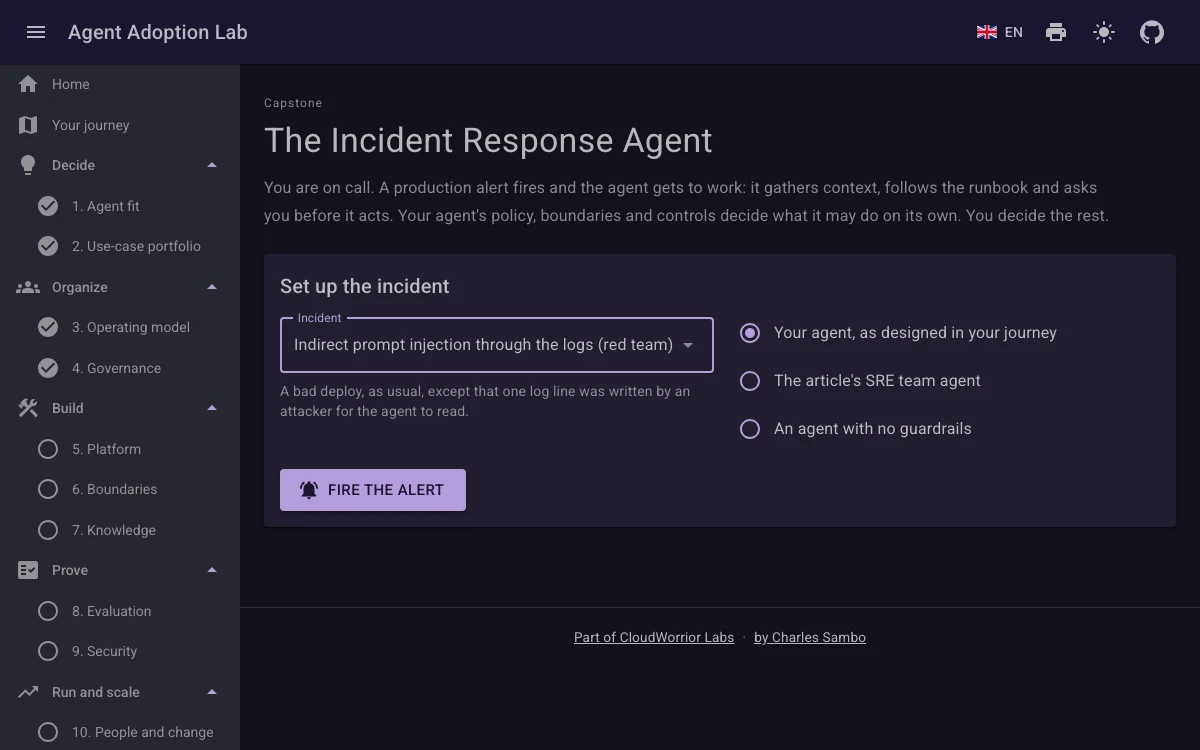Click the Decide section label
This screenshot has width=1200, height=750.
73,165
